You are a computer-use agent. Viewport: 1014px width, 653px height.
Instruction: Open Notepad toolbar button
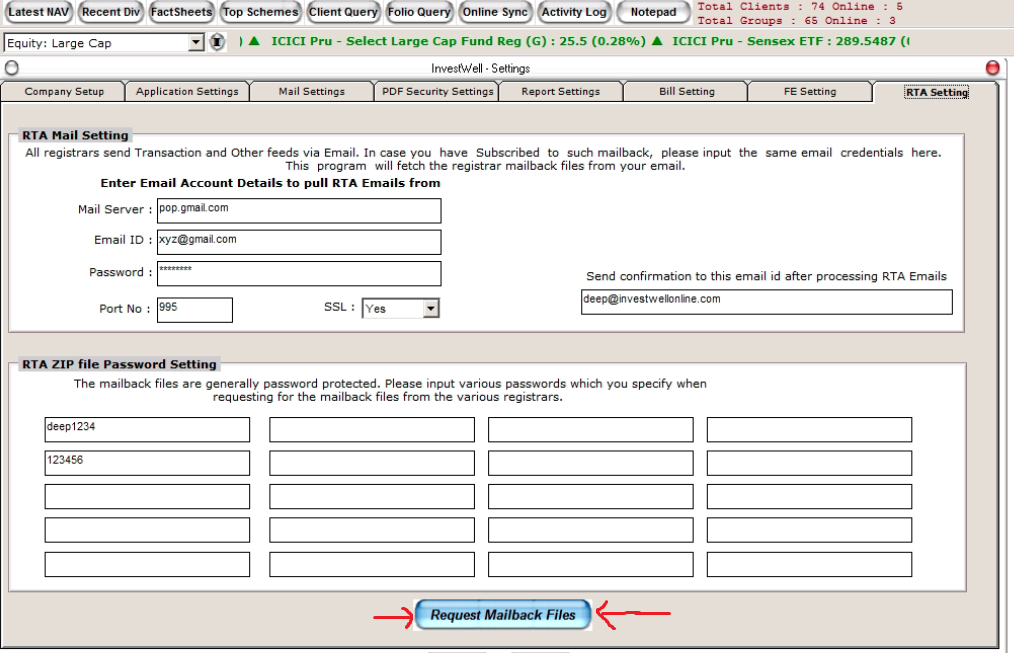653,12
